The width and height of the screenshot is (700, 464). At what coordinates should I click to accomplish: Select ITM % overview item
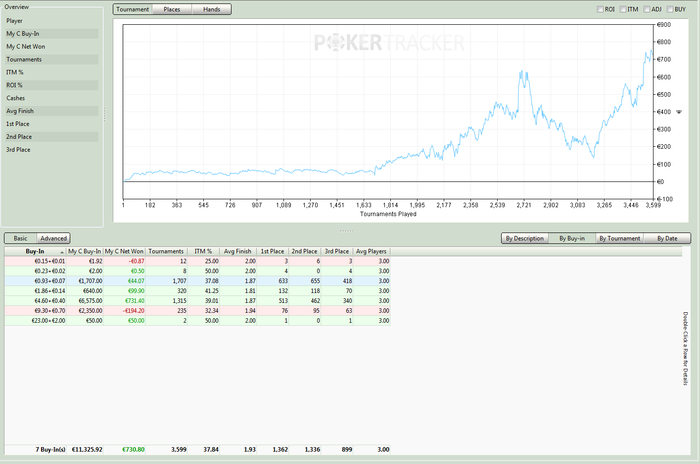point(51,72)
